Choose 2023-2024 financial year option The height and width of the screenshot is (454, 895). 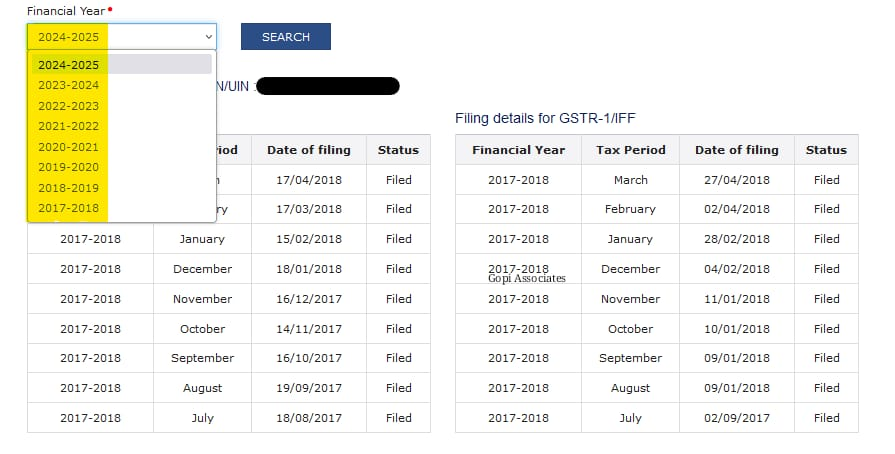(69, 85)
